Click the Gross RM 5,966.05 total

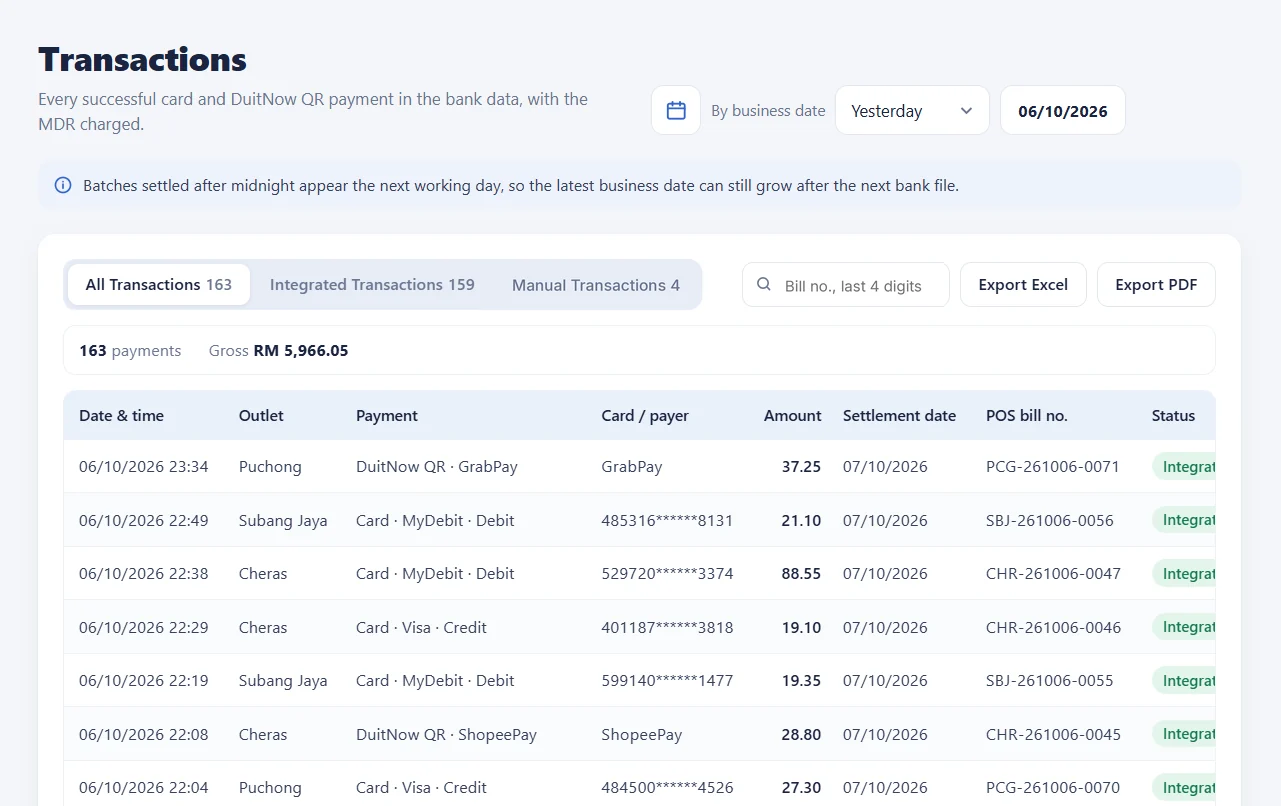[279, 351]
